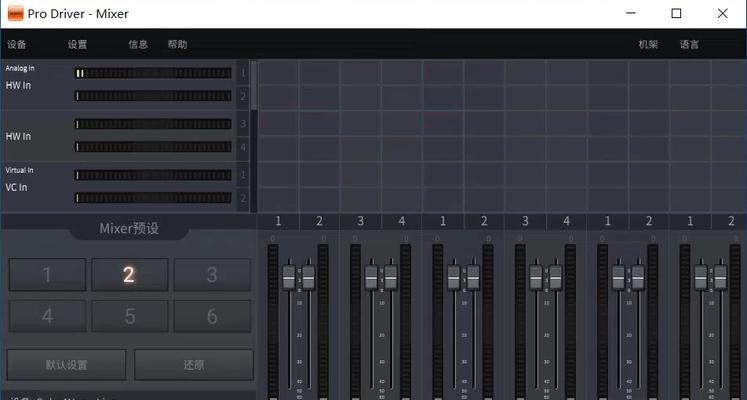Screen dimensions: 747x400
Task: Open the 信息 menu
Action: 138,44
